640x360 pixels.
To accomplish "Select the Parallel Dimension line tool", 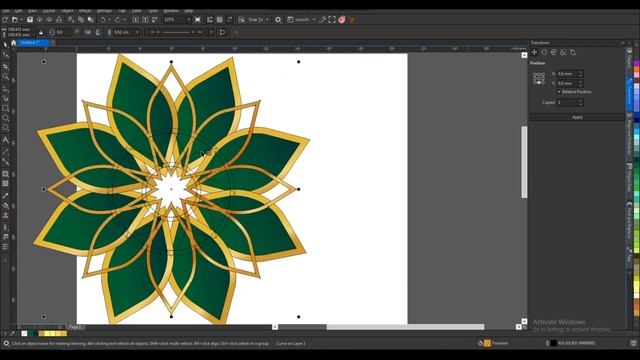I will pos(5,152).
